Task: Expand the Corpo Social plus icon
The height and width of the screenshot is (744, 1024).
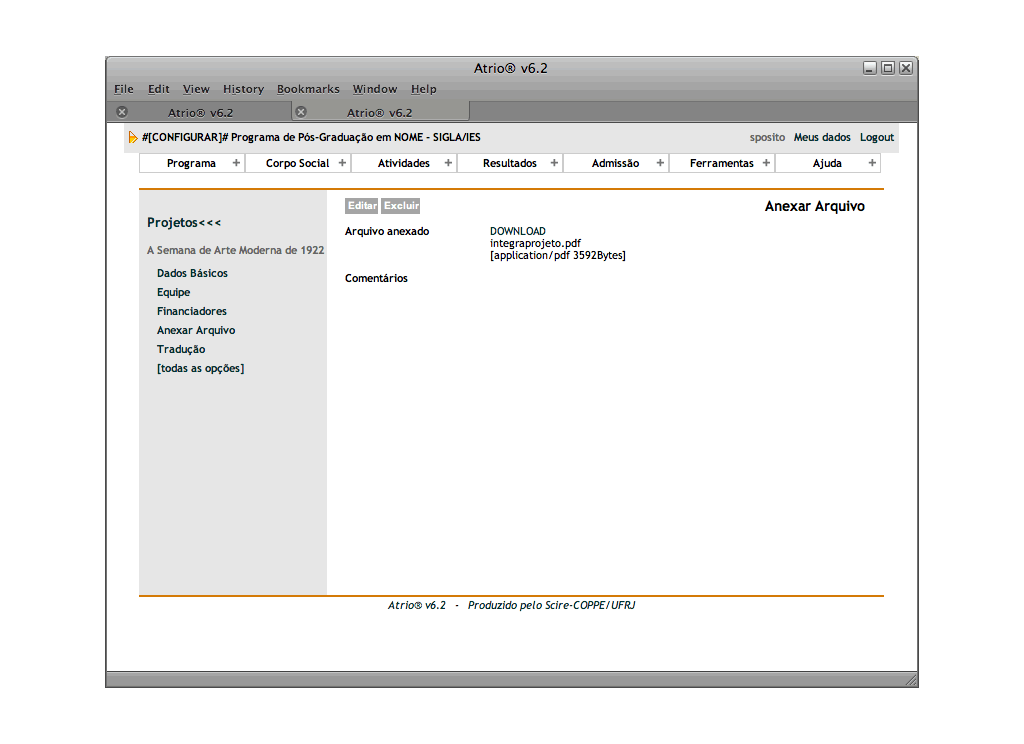Action: [x=342, y=163]
